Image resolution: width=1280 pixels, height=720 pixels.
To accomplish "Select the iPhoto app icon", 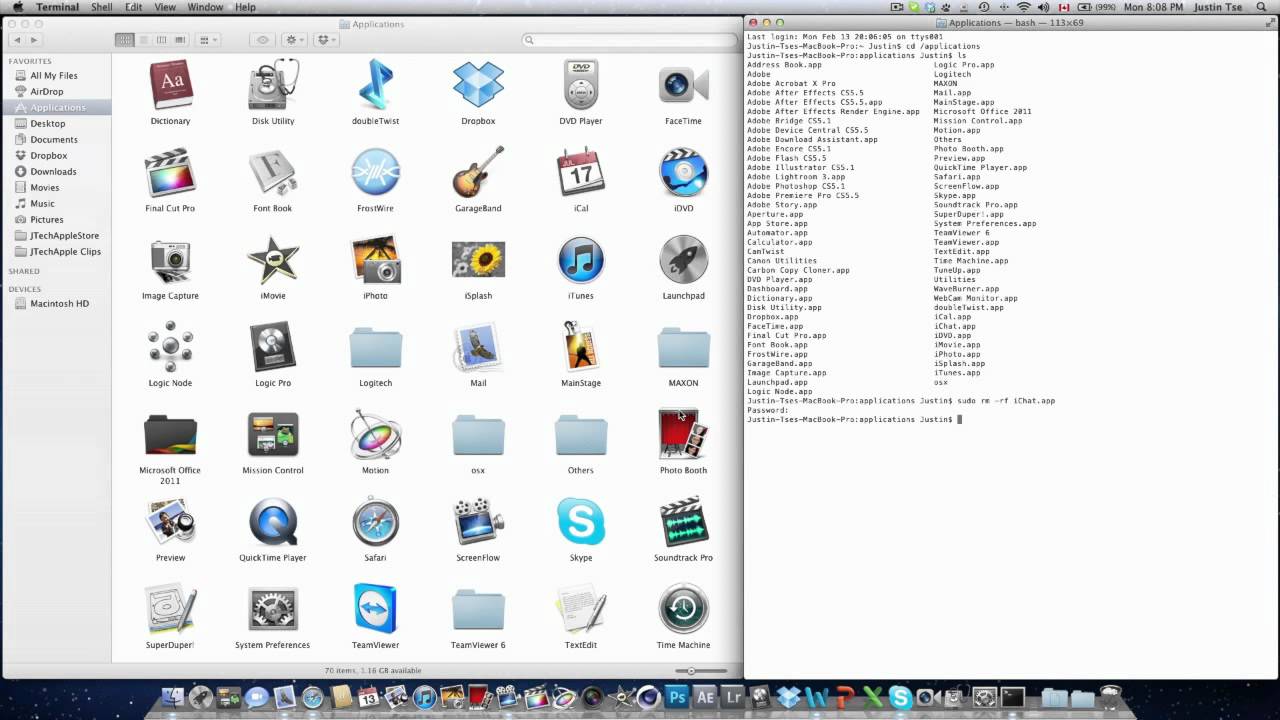I will pyautogui.click(x=376, y=260).
